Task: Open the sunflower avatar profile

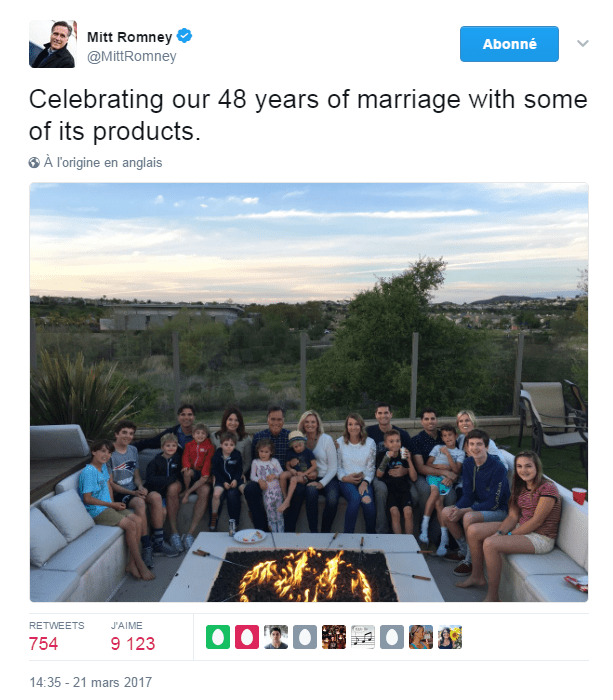Action: [450, 637]
